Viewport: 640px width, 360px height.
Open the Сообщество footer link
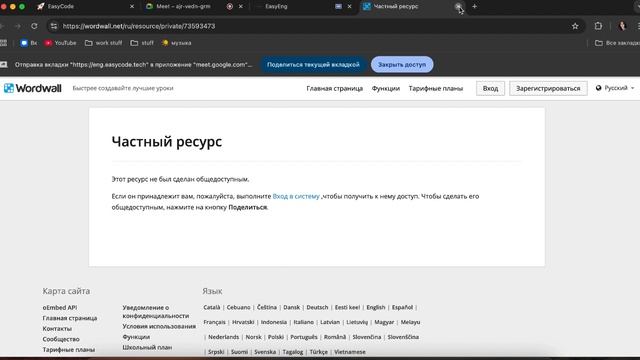(61, 340)
